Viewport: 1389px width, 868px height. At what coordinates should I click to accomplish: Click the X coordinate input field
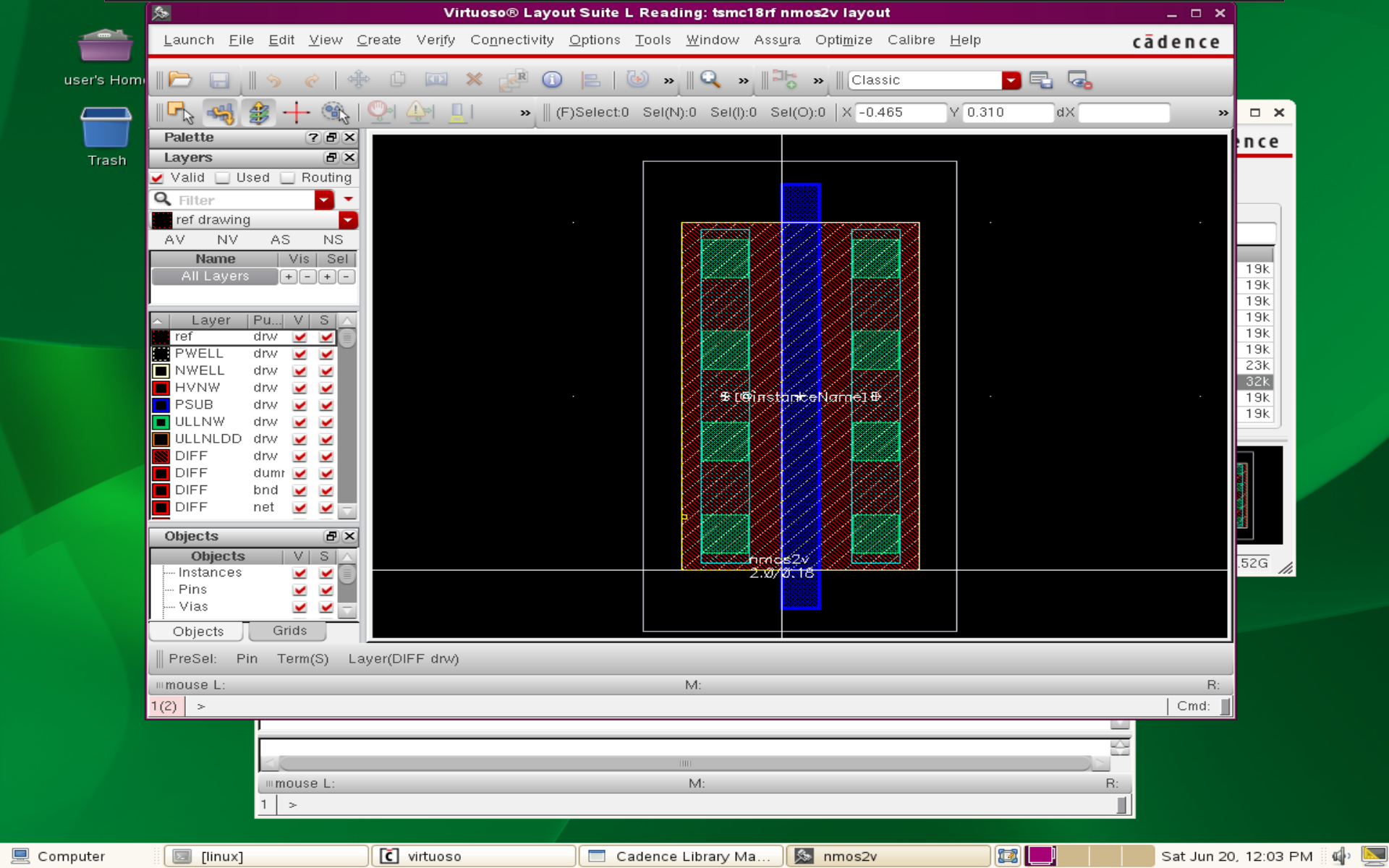pos(900,113)
